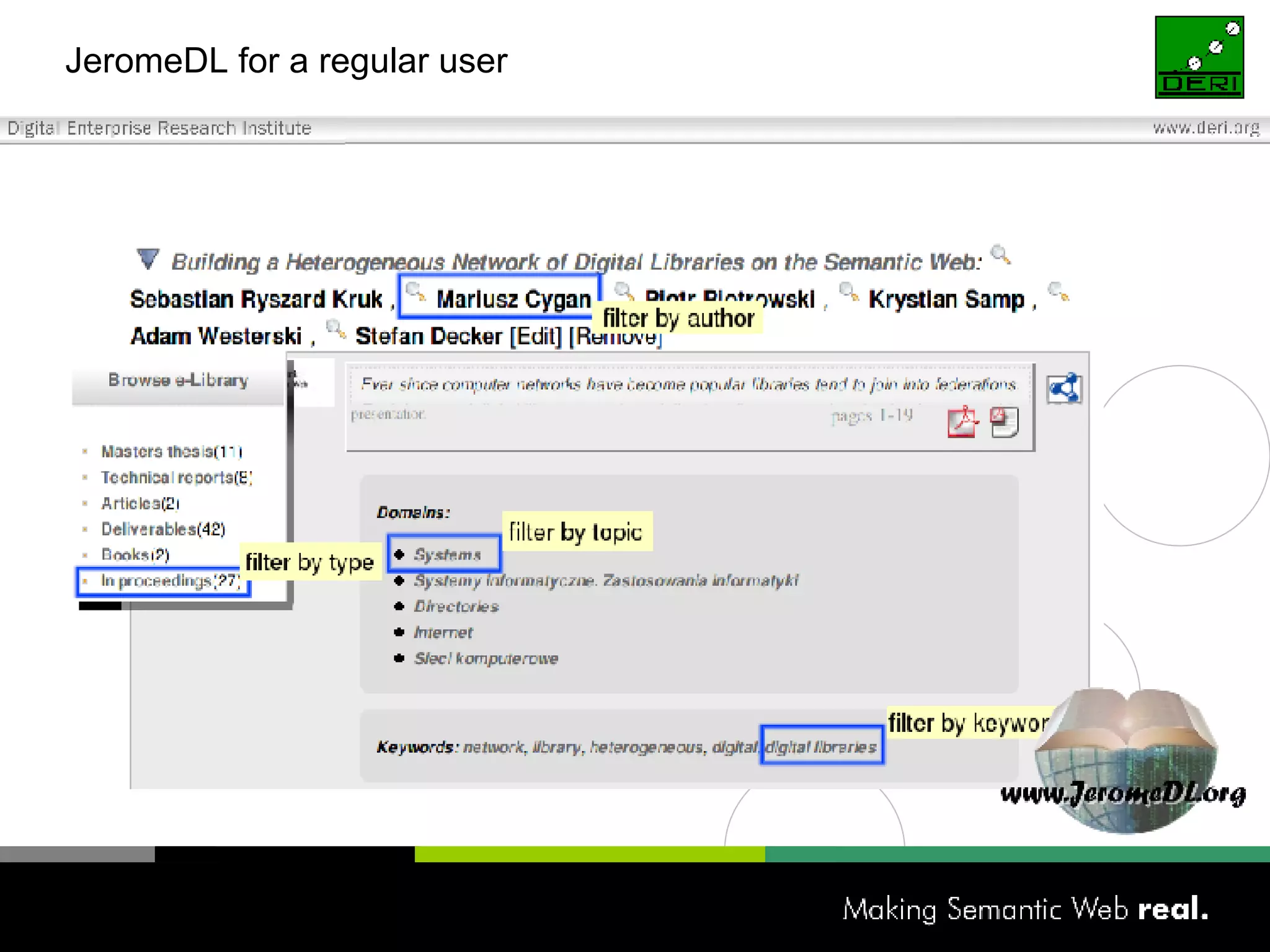Click the blue share network icon
Screen dimensions: 1270x952
[x=1064, y=389]
